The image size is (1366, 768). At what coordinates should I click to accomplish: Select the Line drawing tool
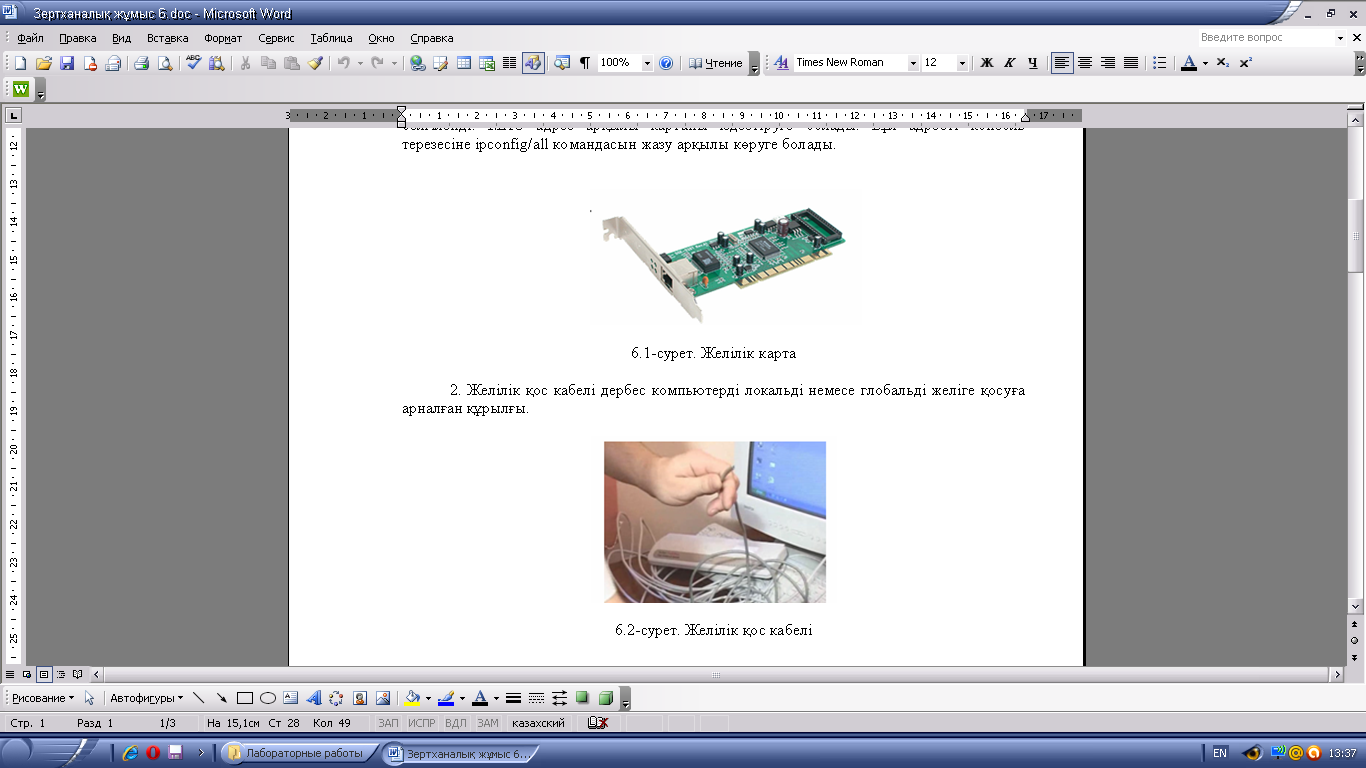pyautogui.click(x=198, y=698)
